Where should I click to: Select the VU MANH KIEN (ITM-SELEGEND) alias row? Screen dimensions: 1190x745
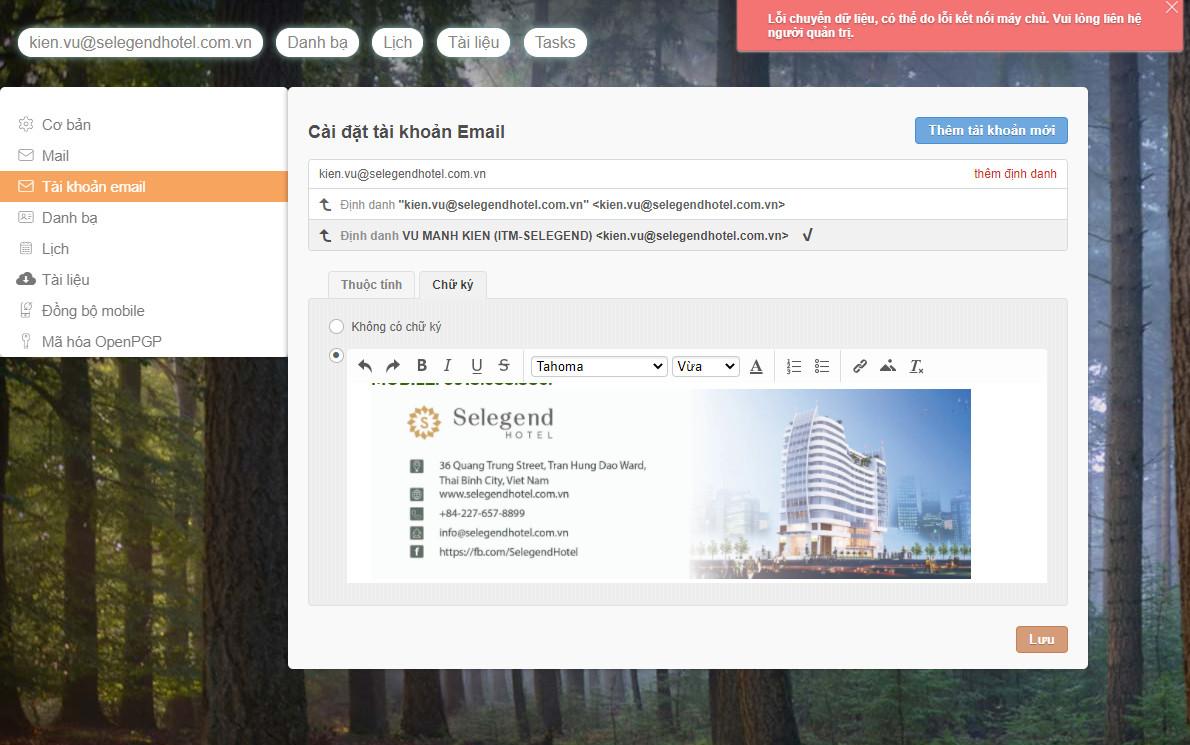688,235
